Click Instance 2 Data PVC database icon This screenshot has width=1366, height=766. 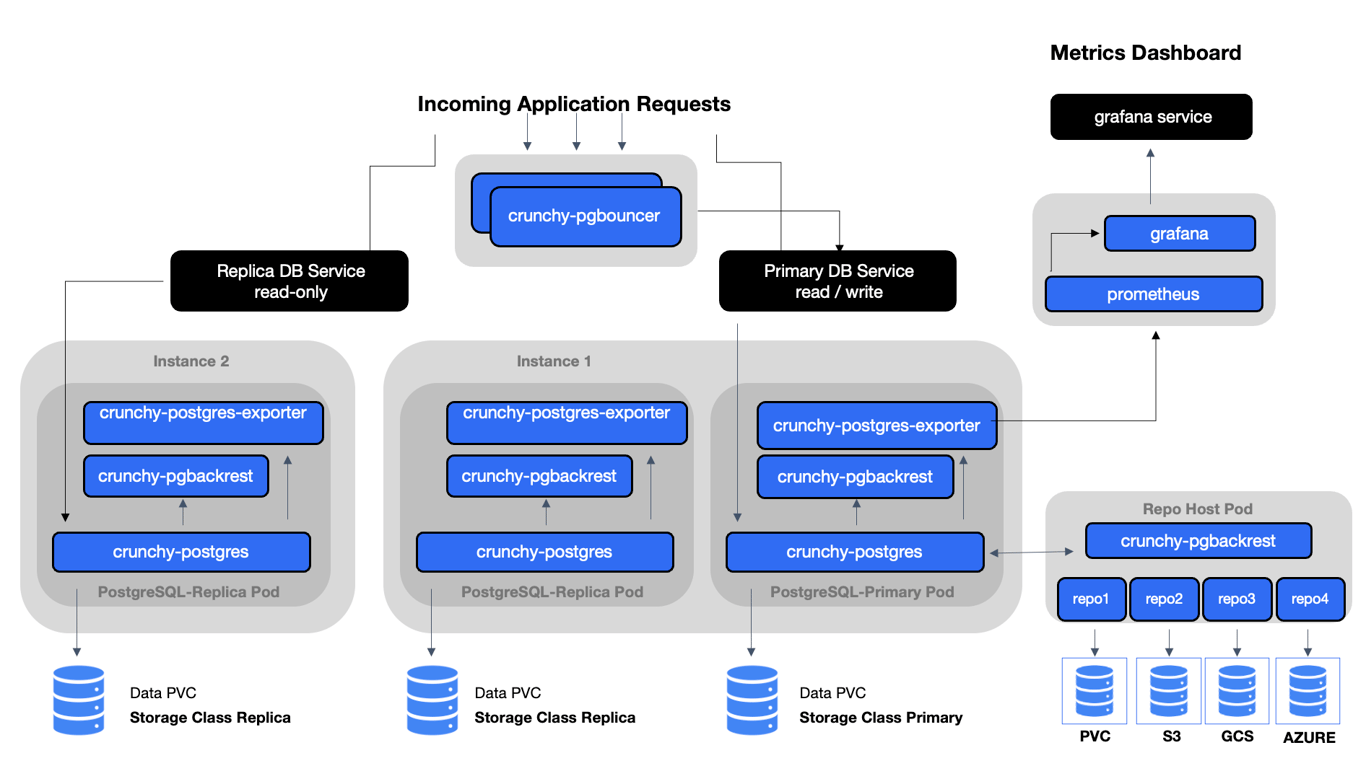[78, 701]
